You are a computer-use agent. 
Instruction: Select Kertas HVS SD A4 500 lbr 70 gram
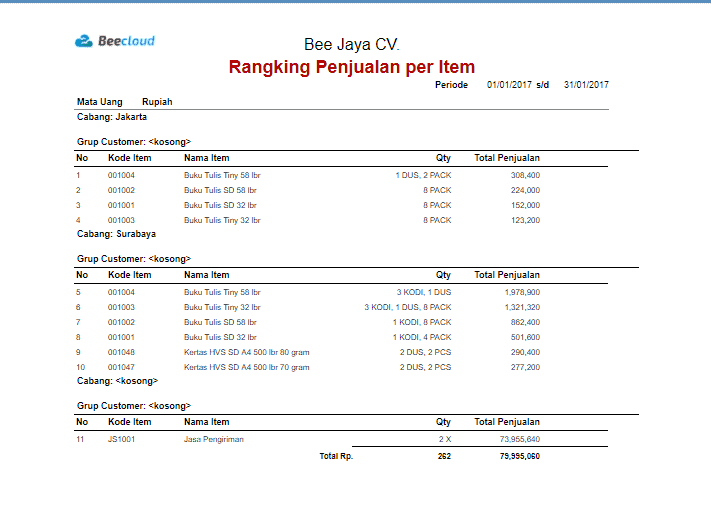click(x=247, y=367)
